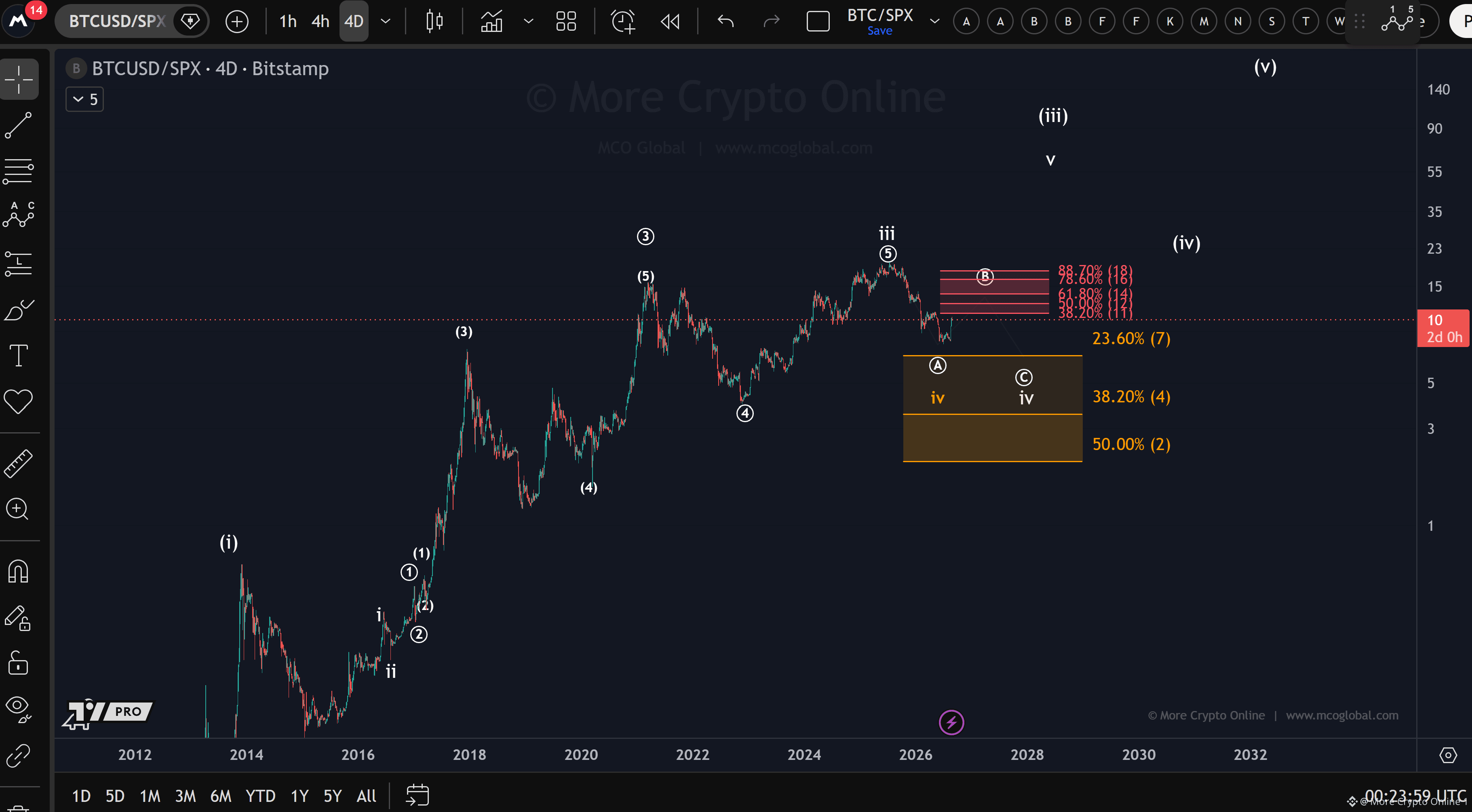Expand the time interval dropdown

tap(386, 22)
